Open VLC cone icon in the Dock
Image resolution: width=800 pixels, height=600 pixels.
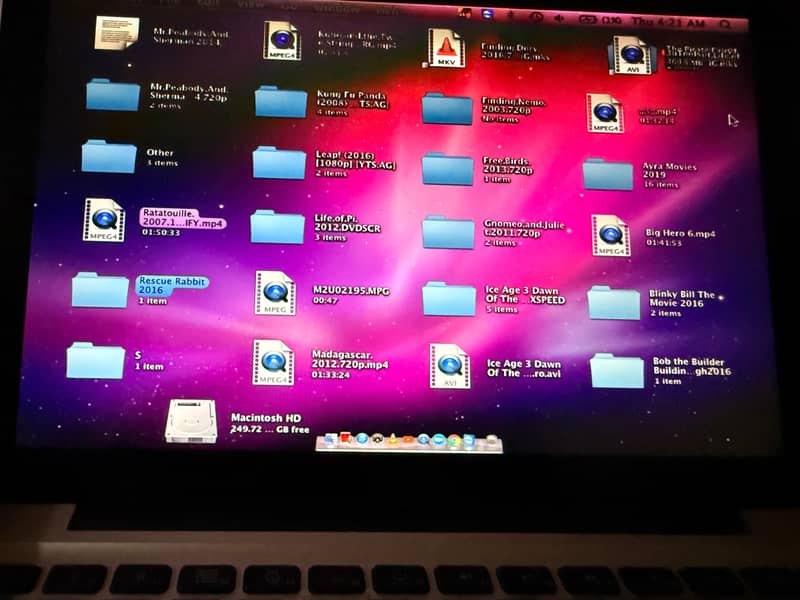point(393,440)
